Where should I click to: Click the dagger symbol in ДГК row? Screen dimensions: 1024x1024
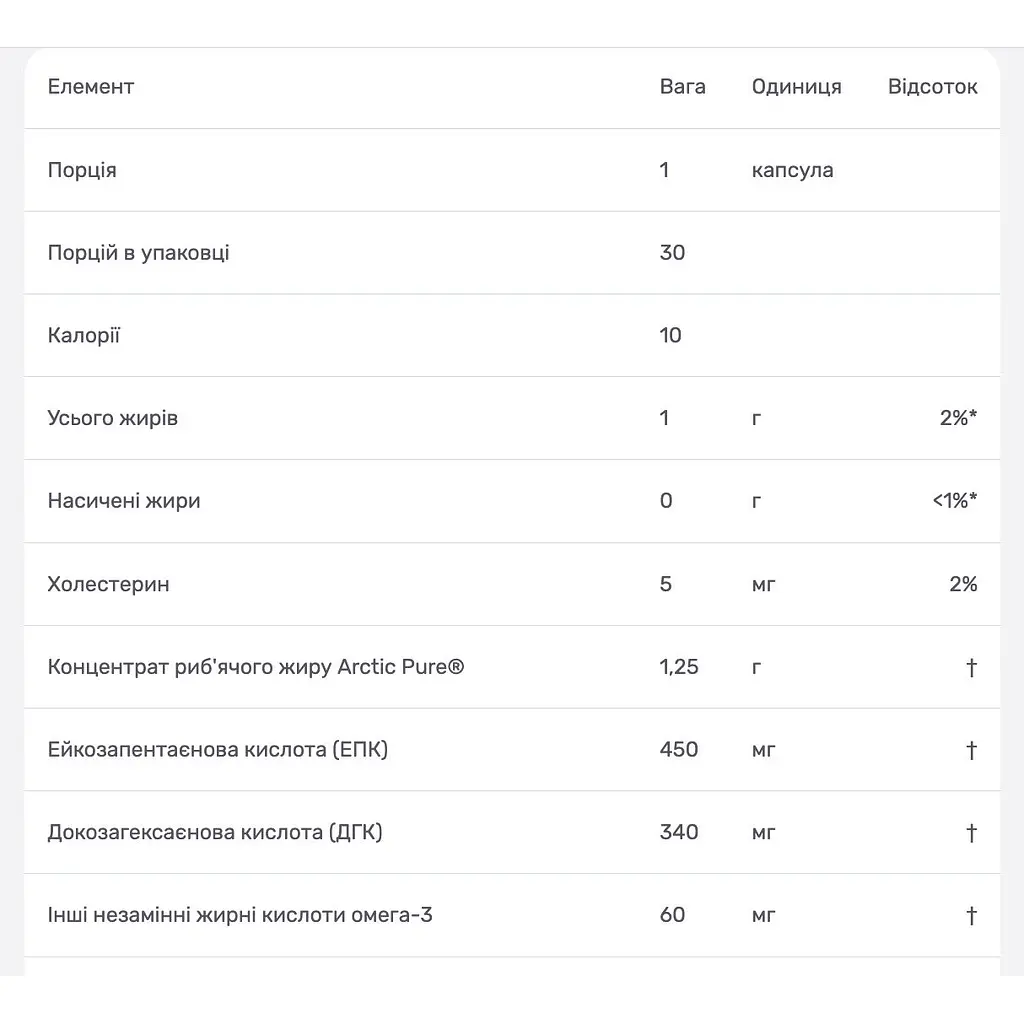pos(971,833)
